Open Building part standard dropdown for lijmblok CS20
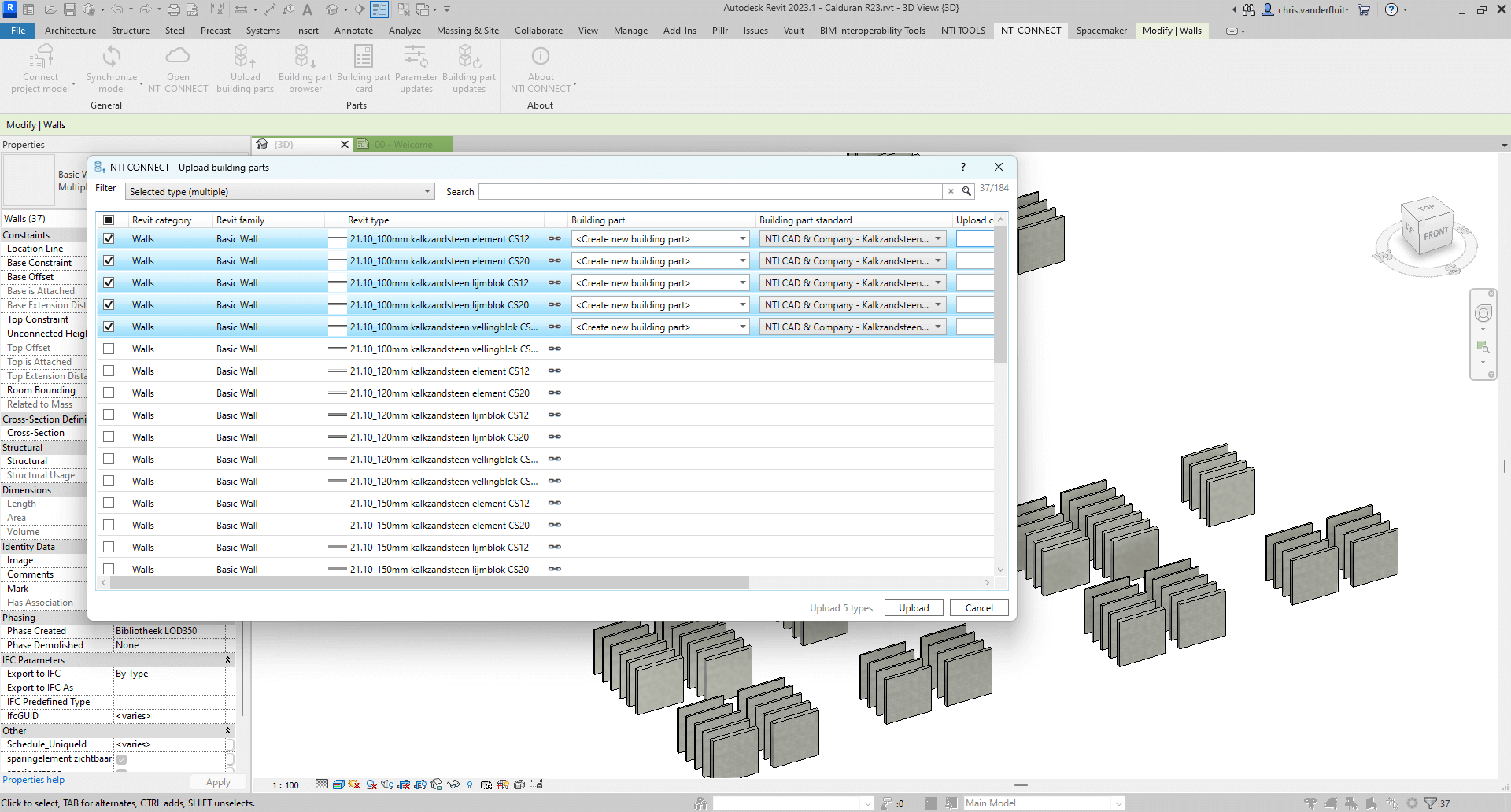Viewport: 1511px width, 812px height. pyautogui.click(x=853, y=304)
